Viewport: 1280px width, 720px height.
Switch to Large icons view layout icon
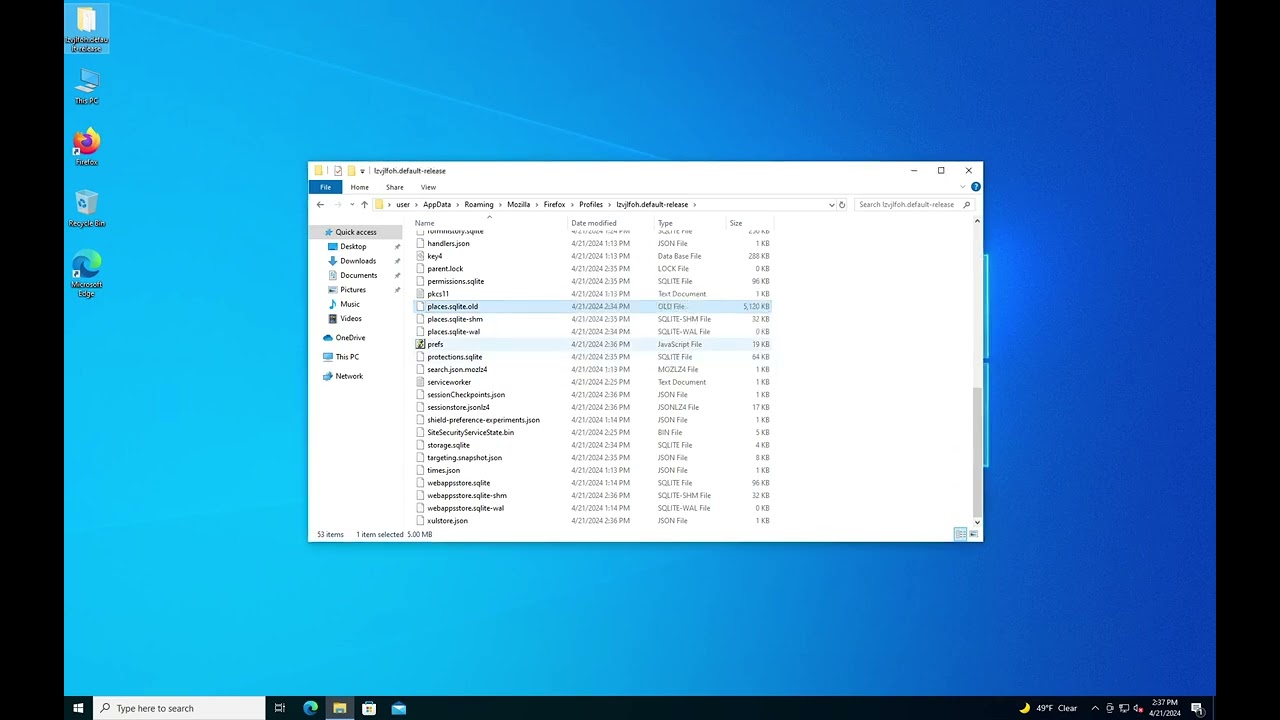(x=973, y=534)
